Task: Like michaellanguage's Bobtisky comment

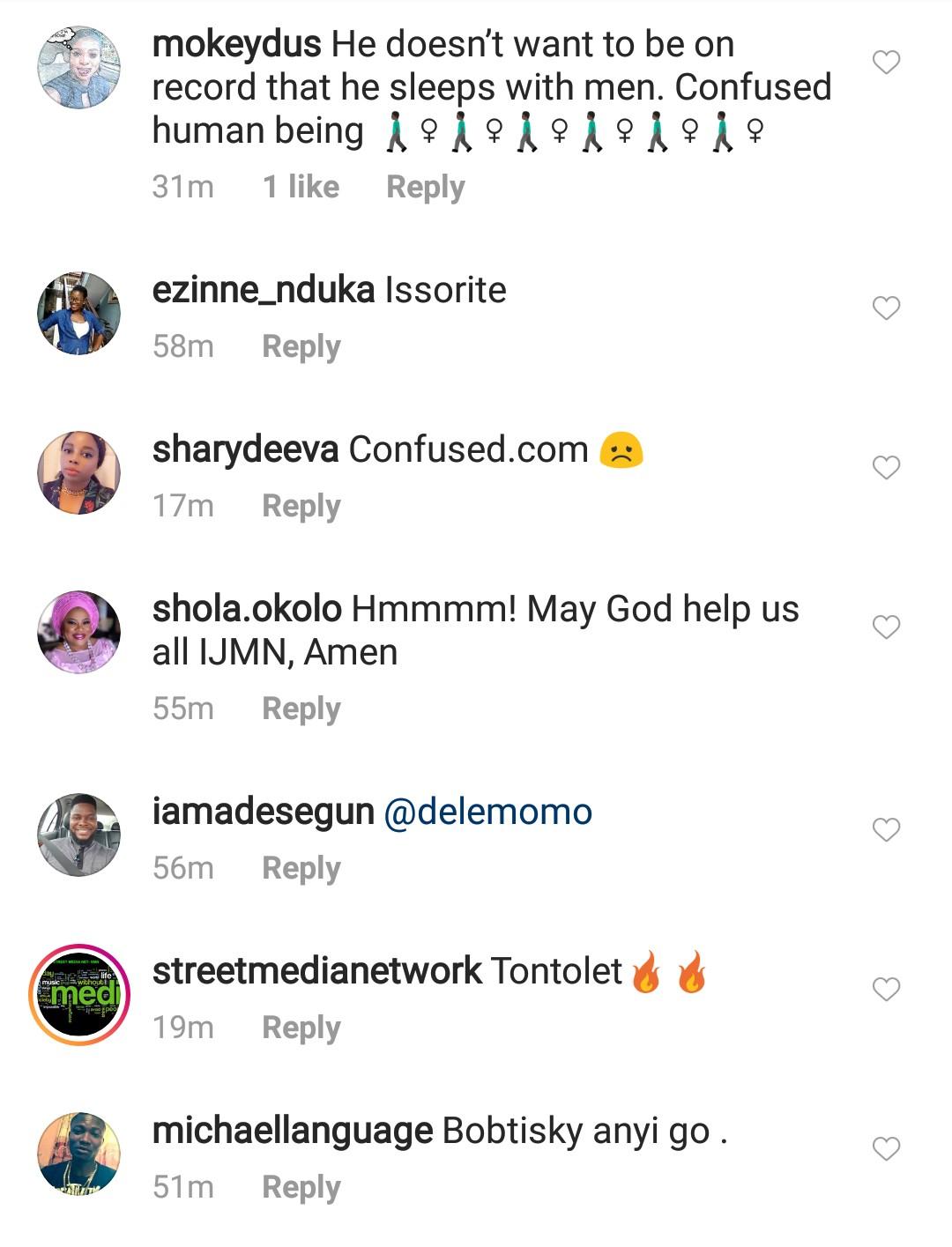Action: (x=886, y=1148)
